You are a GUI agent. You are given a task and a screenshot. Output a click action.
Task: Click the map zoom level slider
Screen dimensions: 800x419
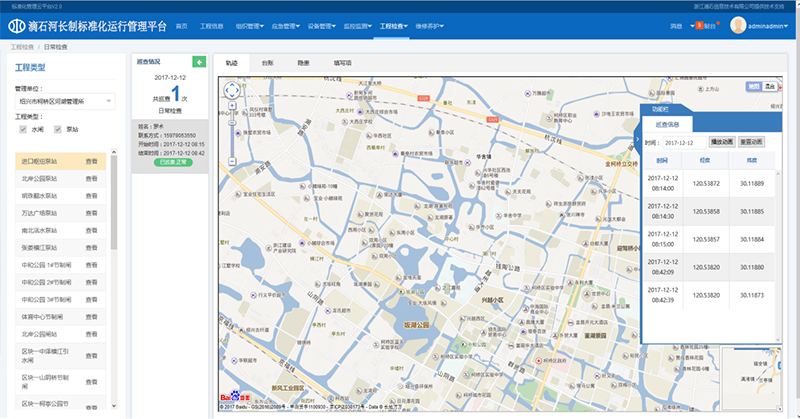pyautogui.click(x=232, y=133)
